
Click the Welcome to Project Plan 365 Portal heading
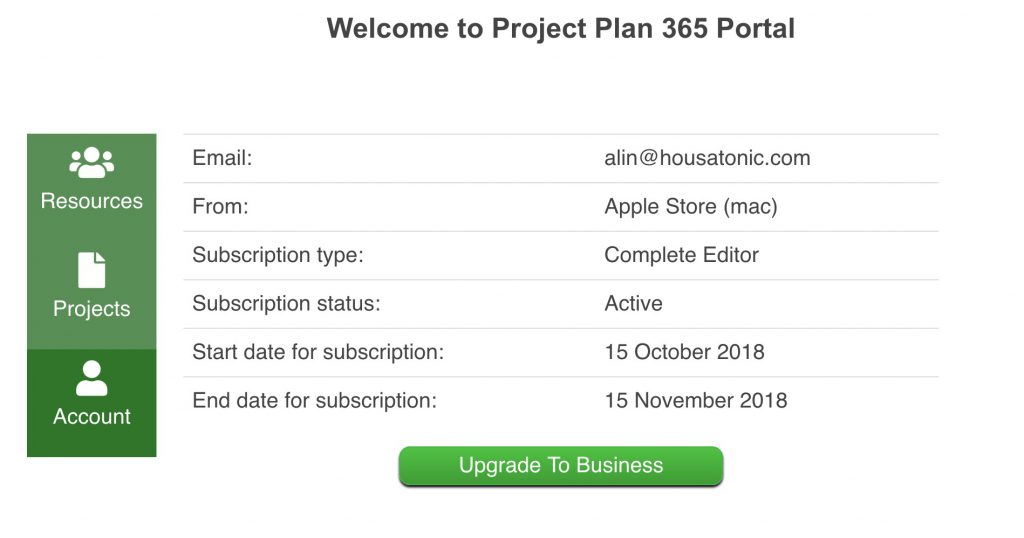click(x=561, y=29)
